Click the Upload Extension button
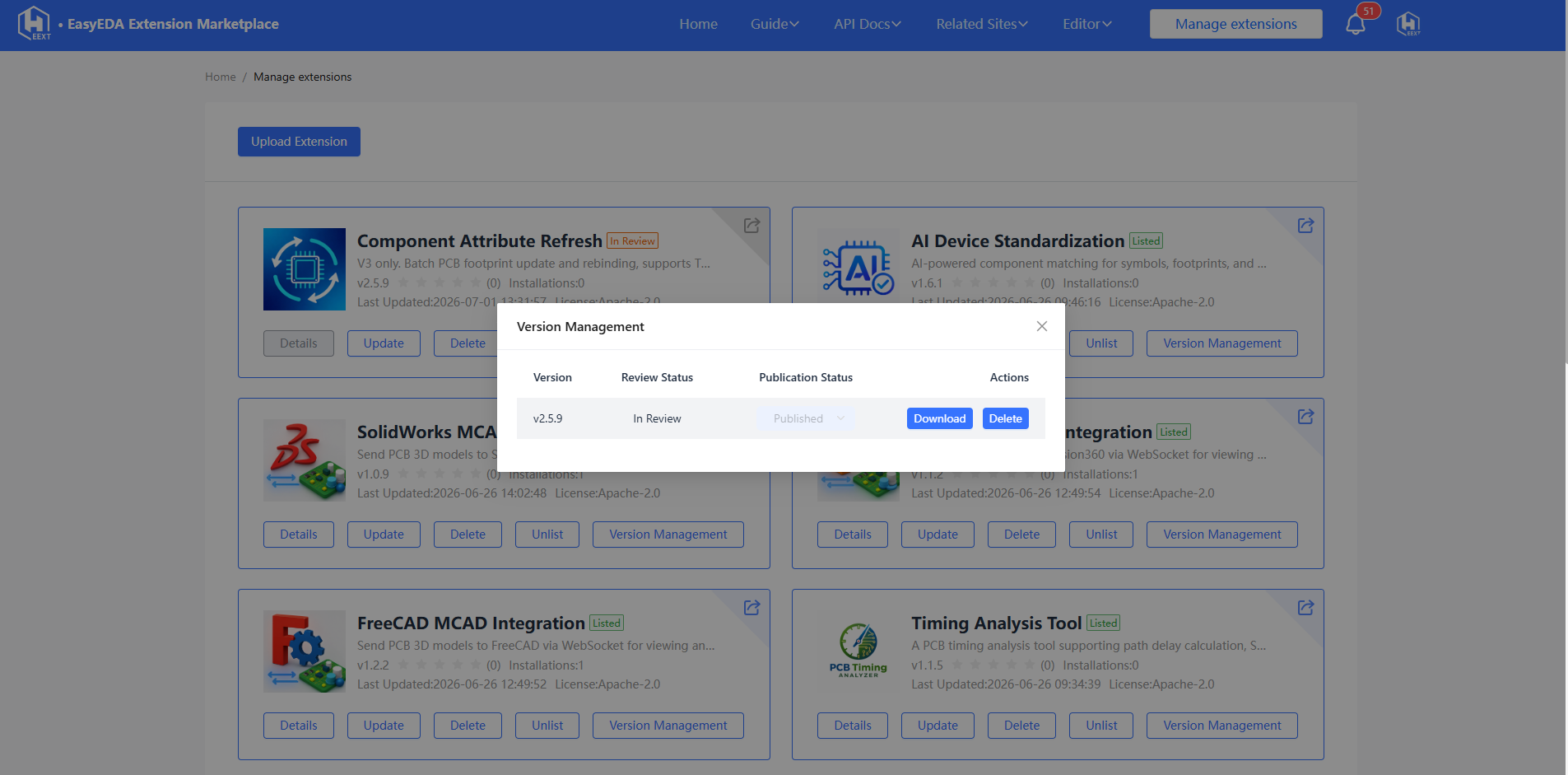The image size is (1568, 775). (299, 142)
